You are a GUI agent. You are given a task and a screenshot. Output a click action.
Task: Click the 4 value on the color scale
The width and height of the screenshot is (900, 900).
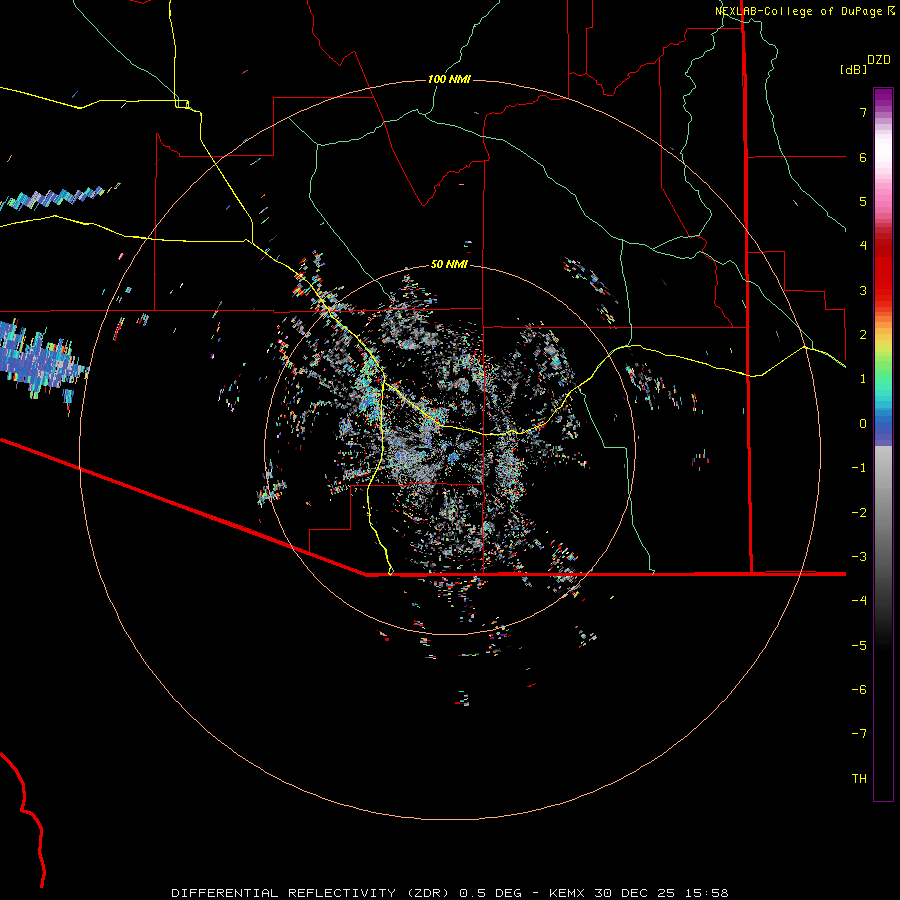(863, 246)
